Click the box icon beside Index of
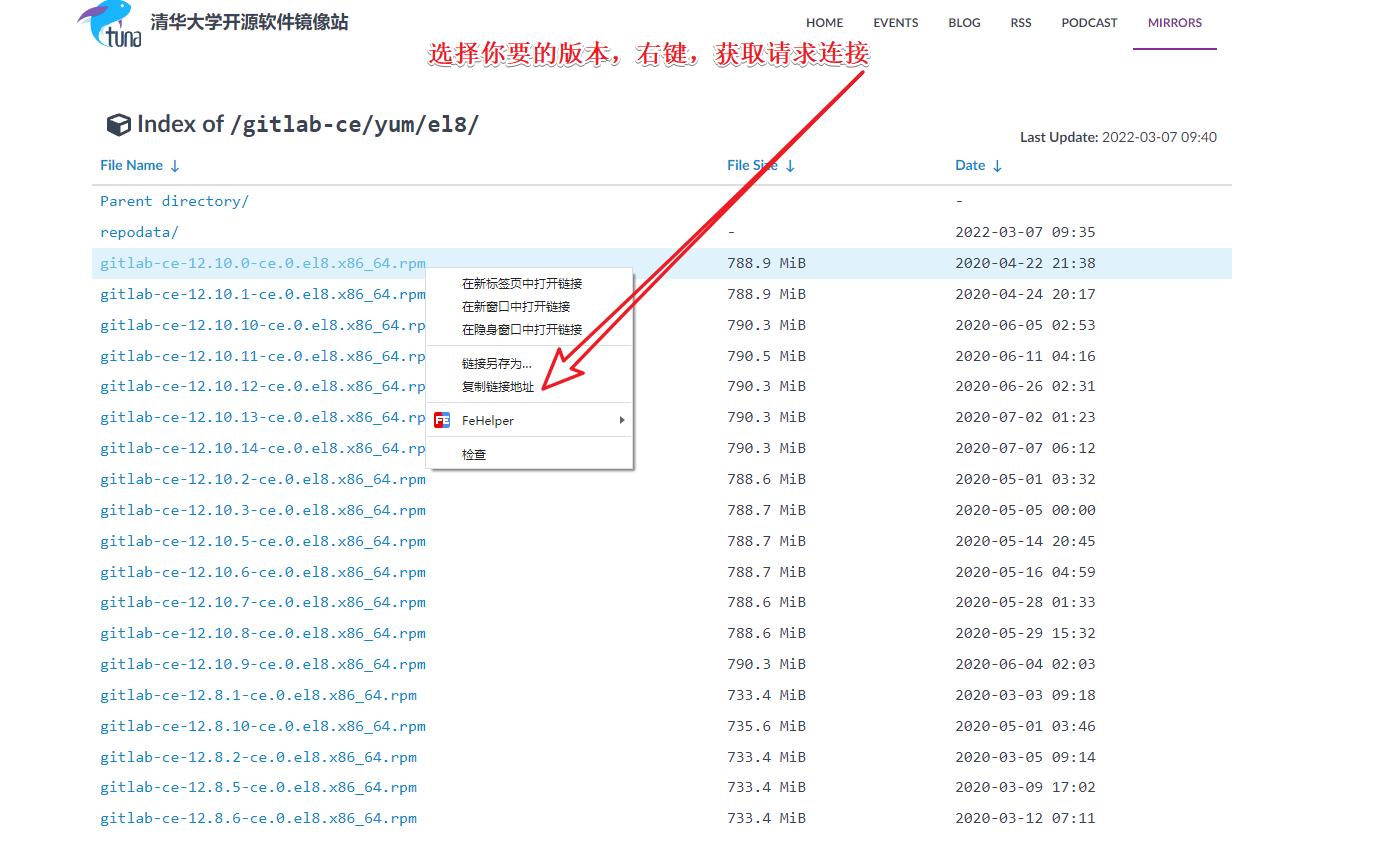The width and height of the screenshot is (1385, 841). 118,125
